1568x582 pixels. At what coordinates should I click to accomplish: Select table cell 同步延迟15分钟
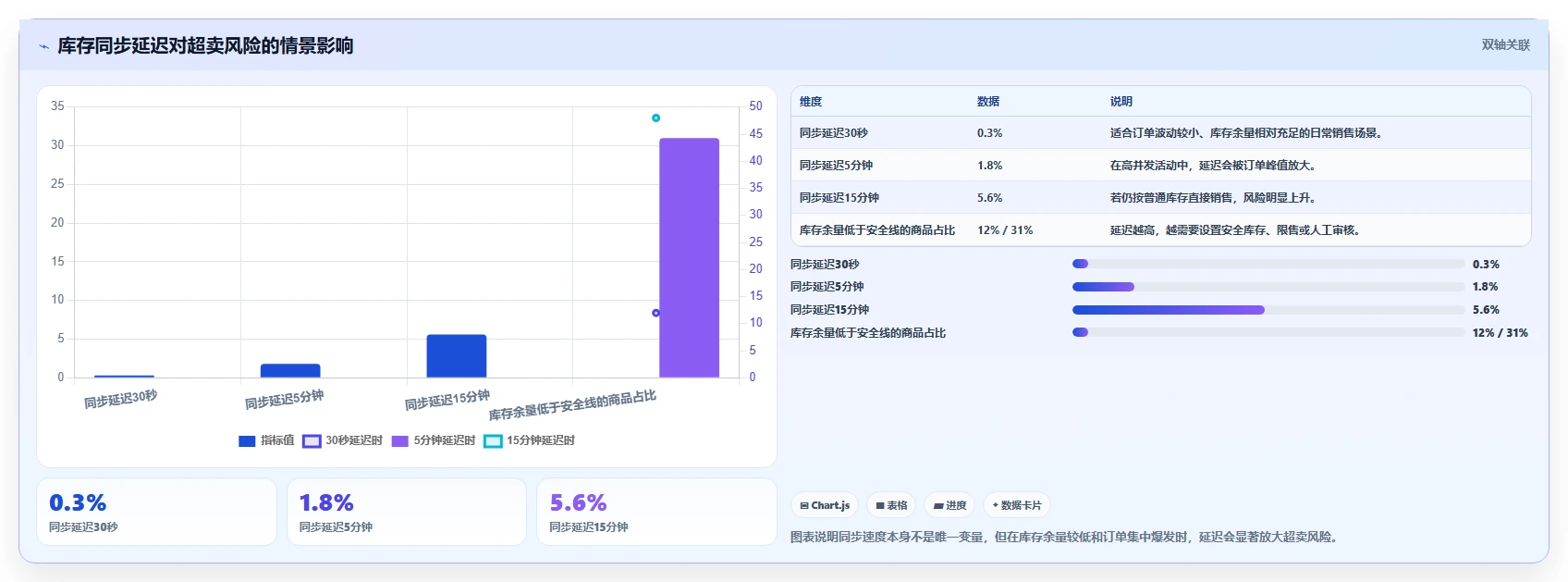pyautogui.click(x=839, y=198)
